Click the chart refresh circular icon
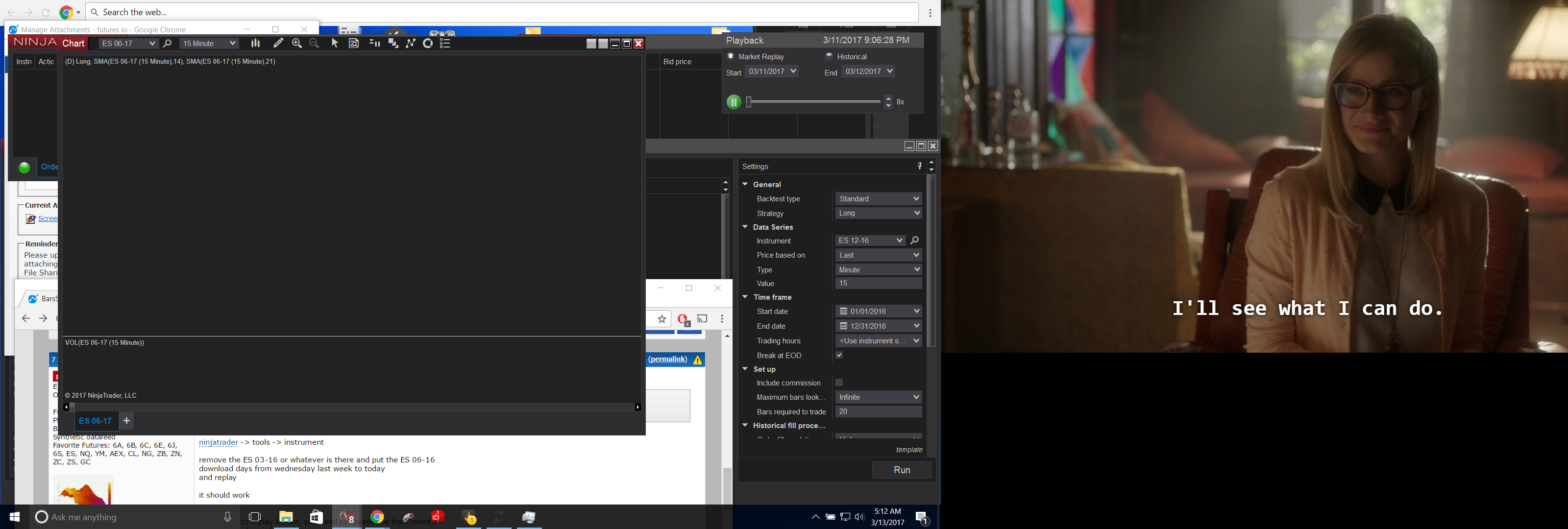This screenshot has height=529, width=1568. click(428, 43)
